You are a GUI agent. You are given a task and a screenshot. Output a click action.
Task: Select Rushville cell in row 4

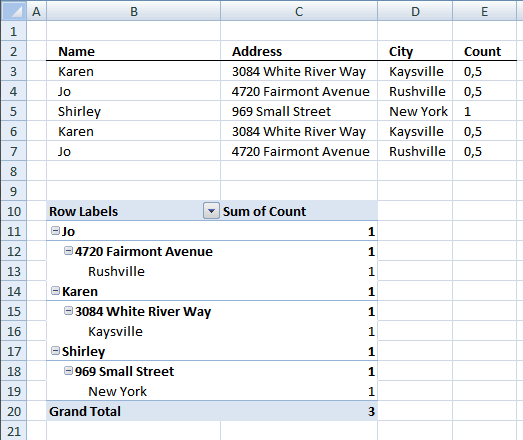click(415, 91)
